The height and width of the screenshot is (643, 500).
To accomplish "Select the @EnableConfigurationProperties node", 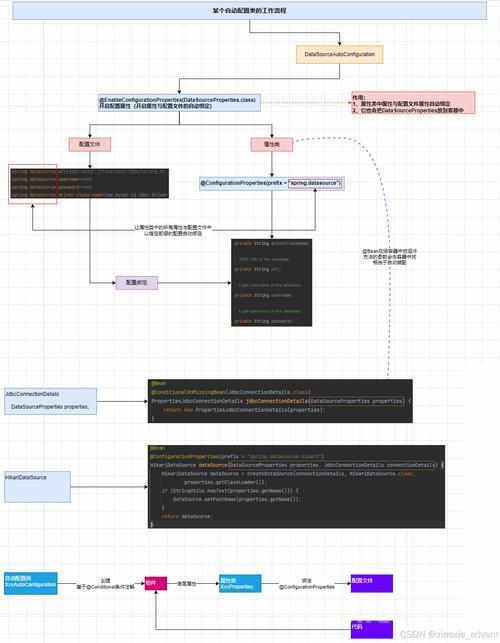I will coord(179,103).
